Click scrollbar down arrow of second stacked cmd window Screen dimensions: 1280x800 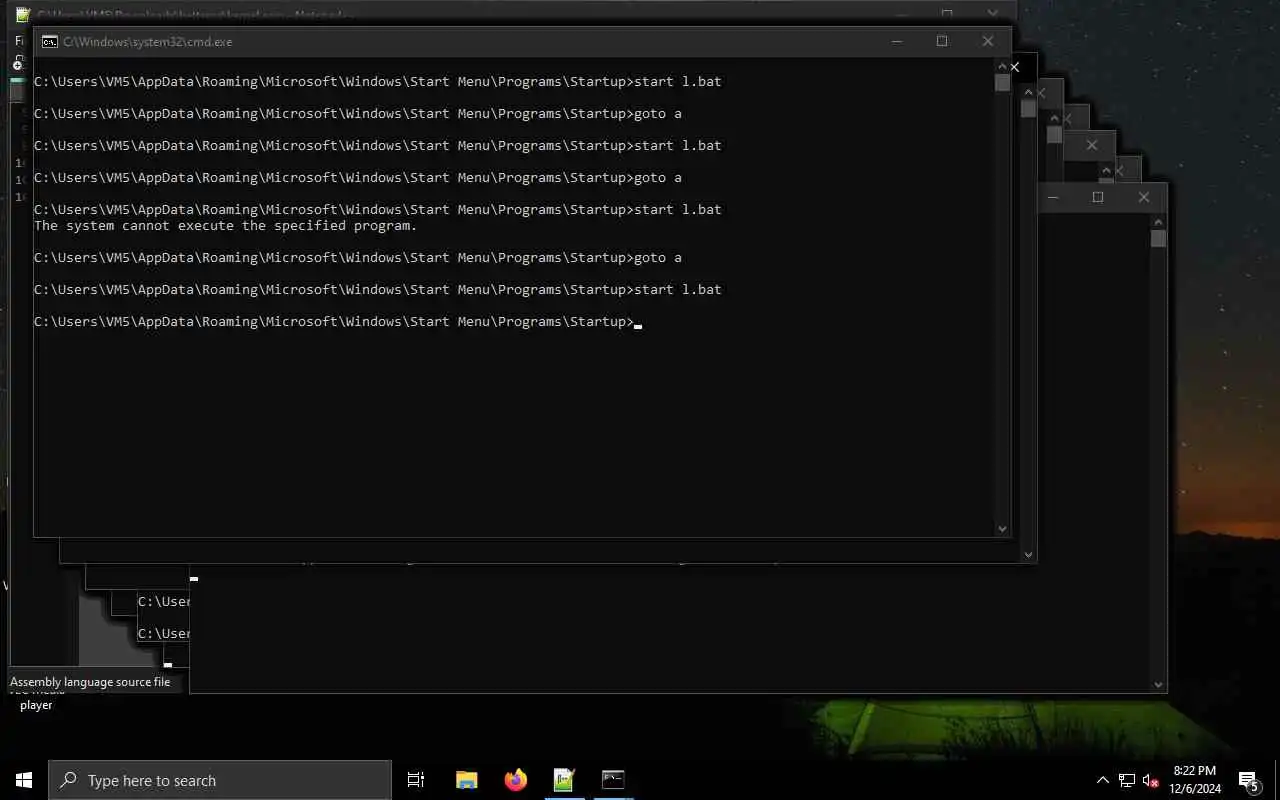pos(1028,554)
